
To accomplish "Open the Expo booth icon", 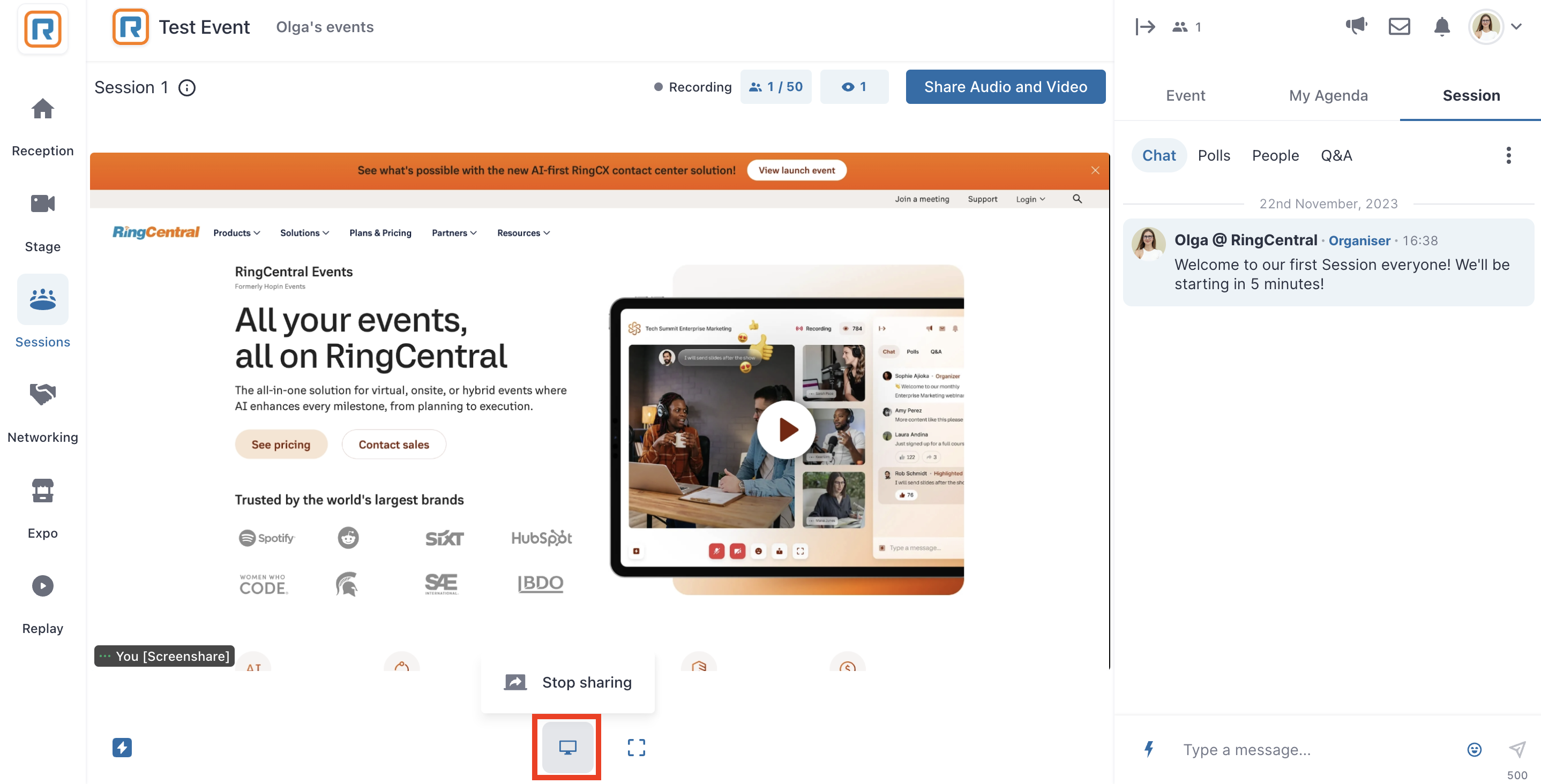I will point(42,490).
